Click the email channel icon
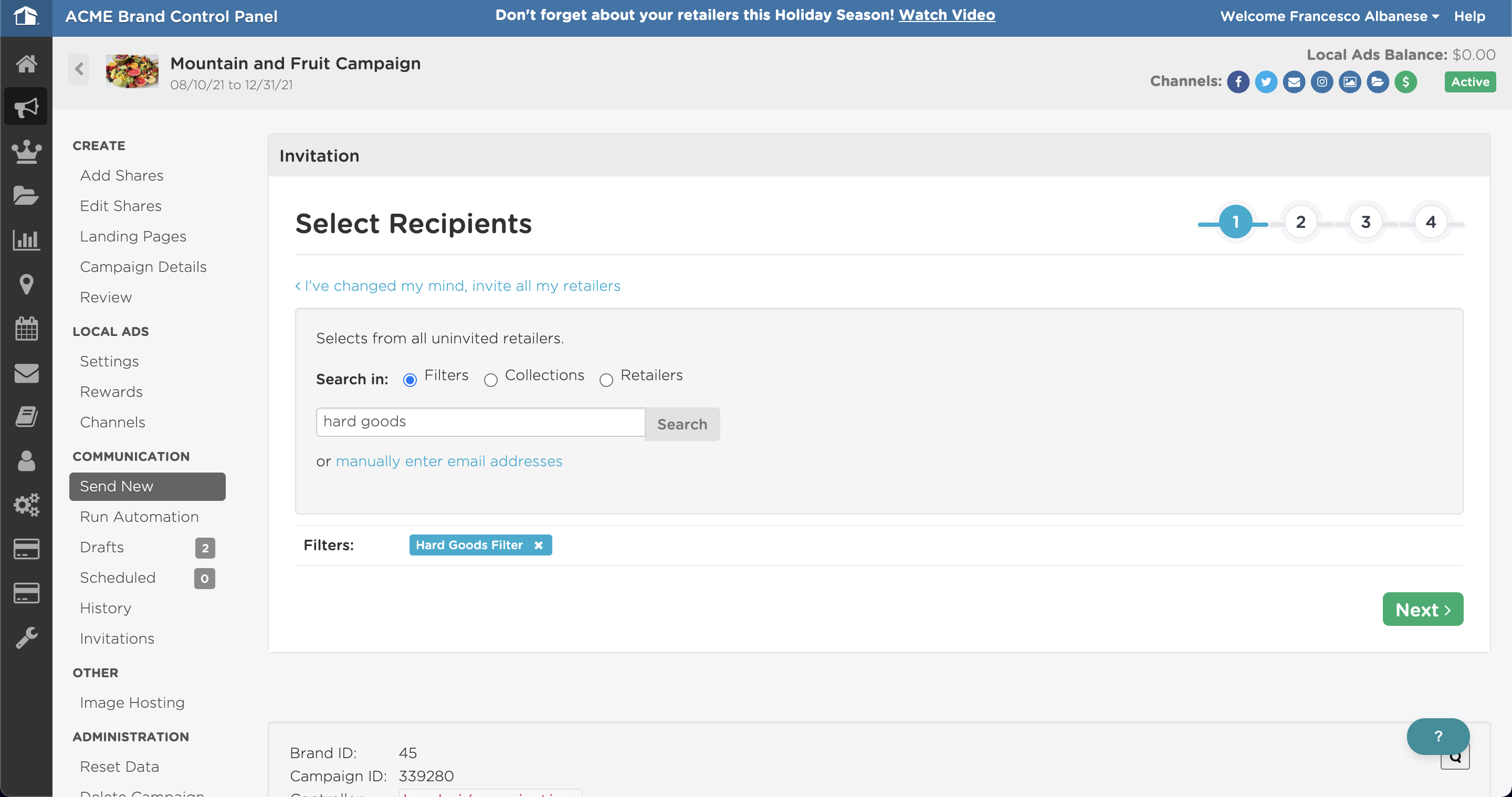1512x797 pixels. (1294, 81)
